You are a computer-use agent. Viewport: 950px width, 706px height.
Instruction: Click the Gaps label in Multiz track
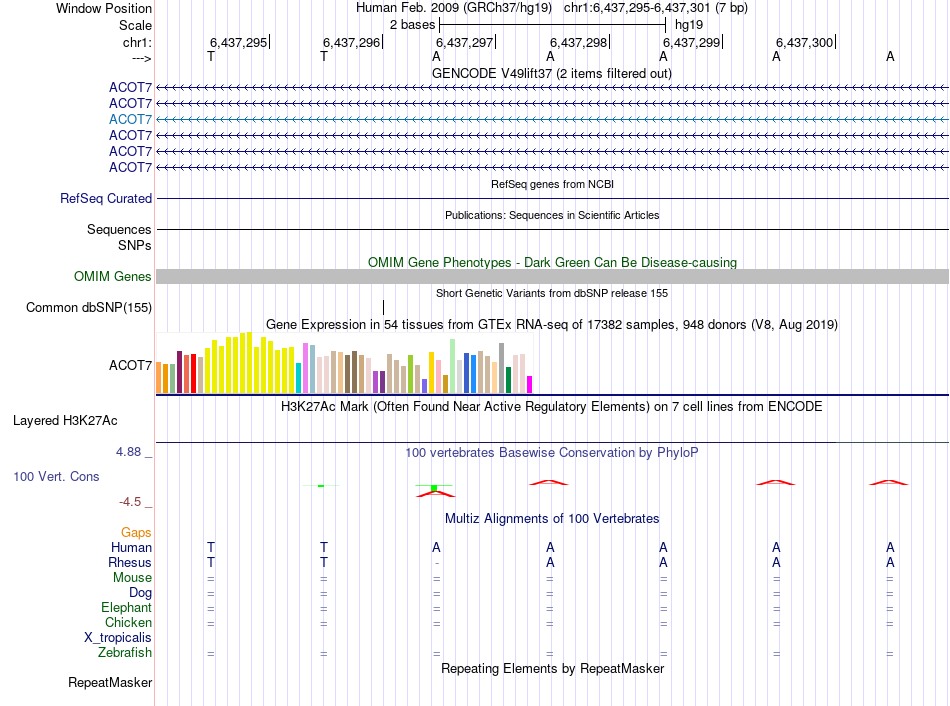[136, 532]
